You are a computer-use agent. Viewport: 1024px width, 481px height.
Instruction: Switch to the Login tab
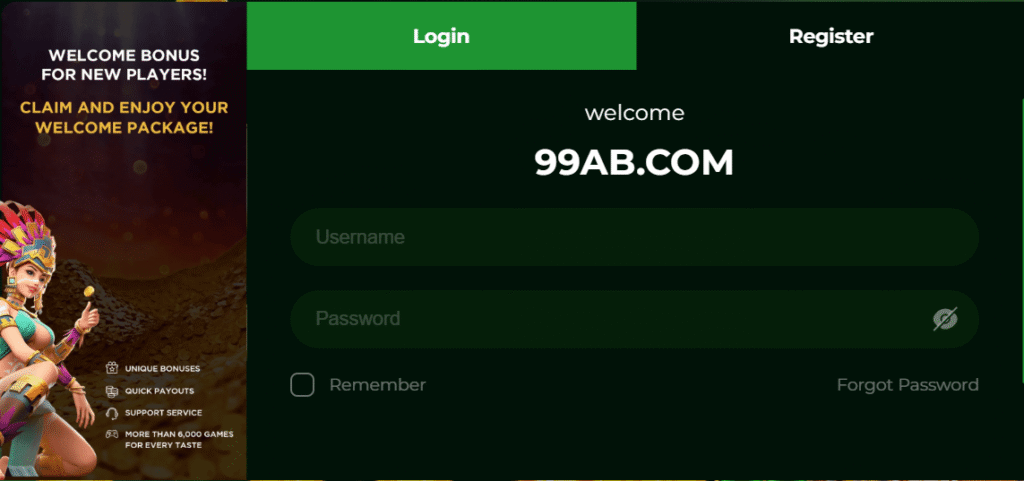tap(441, 36)
